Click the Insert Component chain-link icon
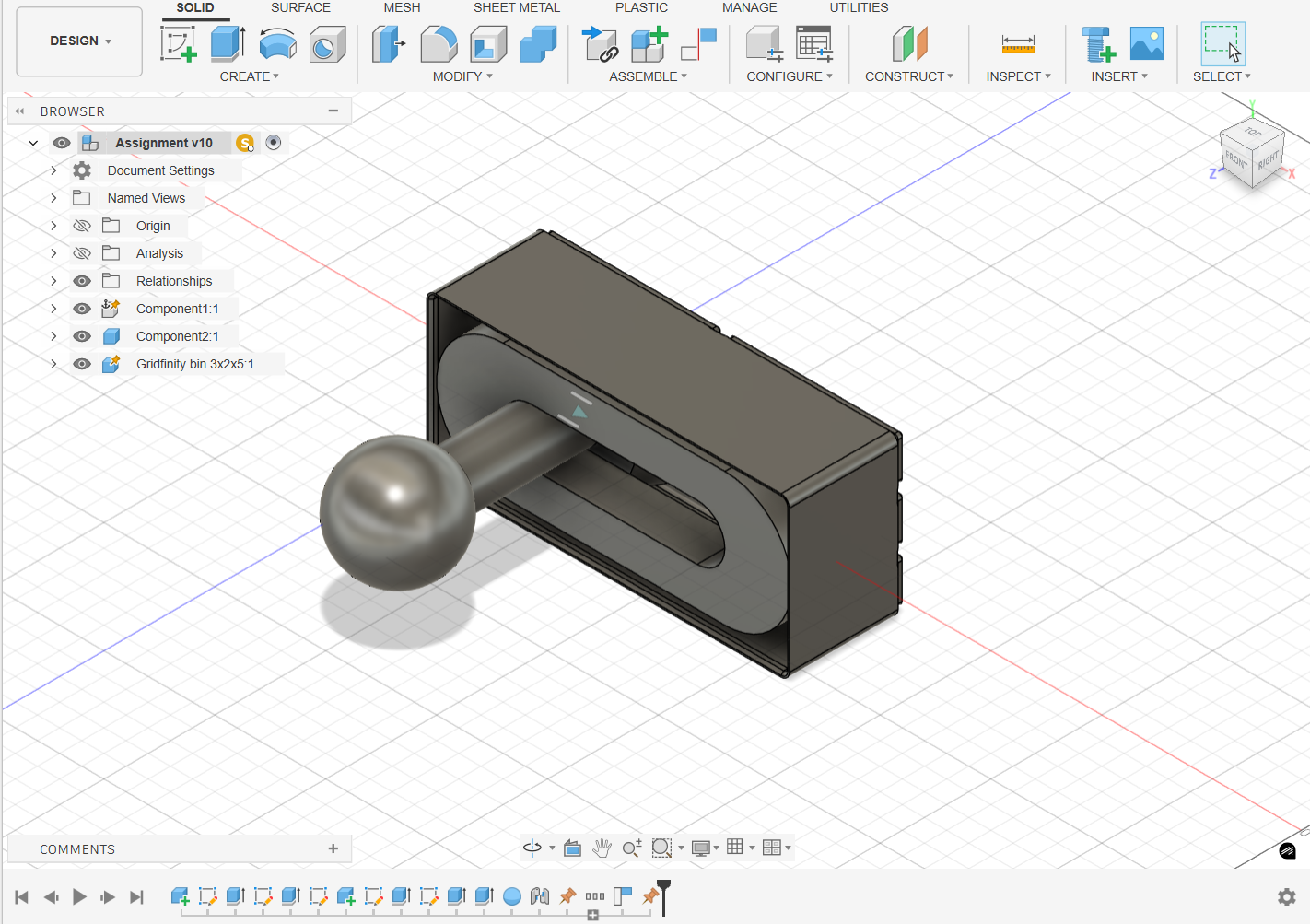Image resolution: width=1310 pixels, height=924 pixels. 601,43
